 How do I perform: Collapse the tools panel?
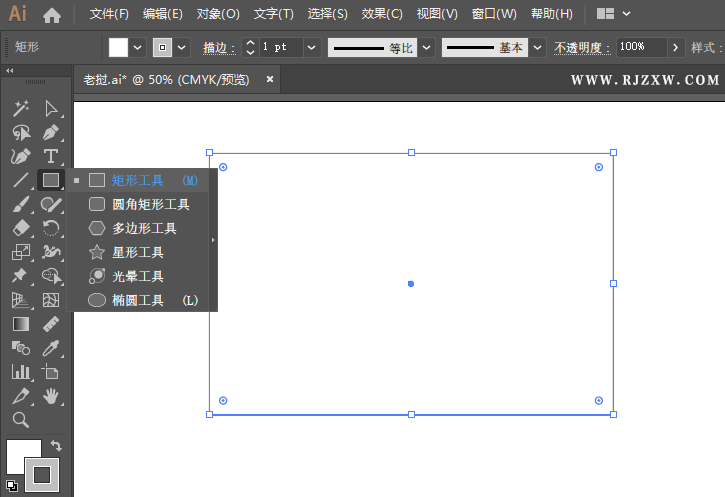(x=10, y=70)
